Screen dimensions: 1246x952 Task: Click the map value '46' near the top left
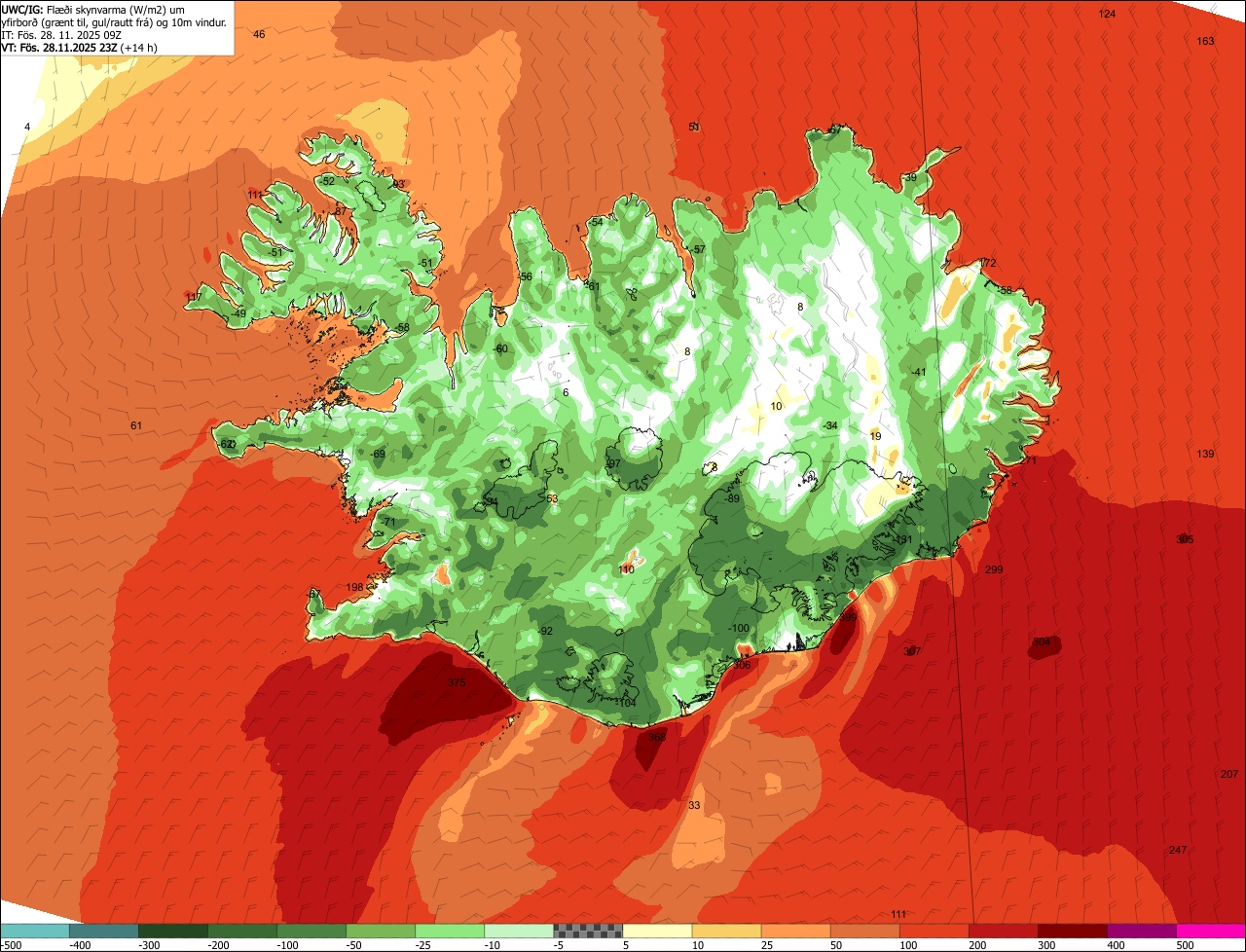coord(259,35)
